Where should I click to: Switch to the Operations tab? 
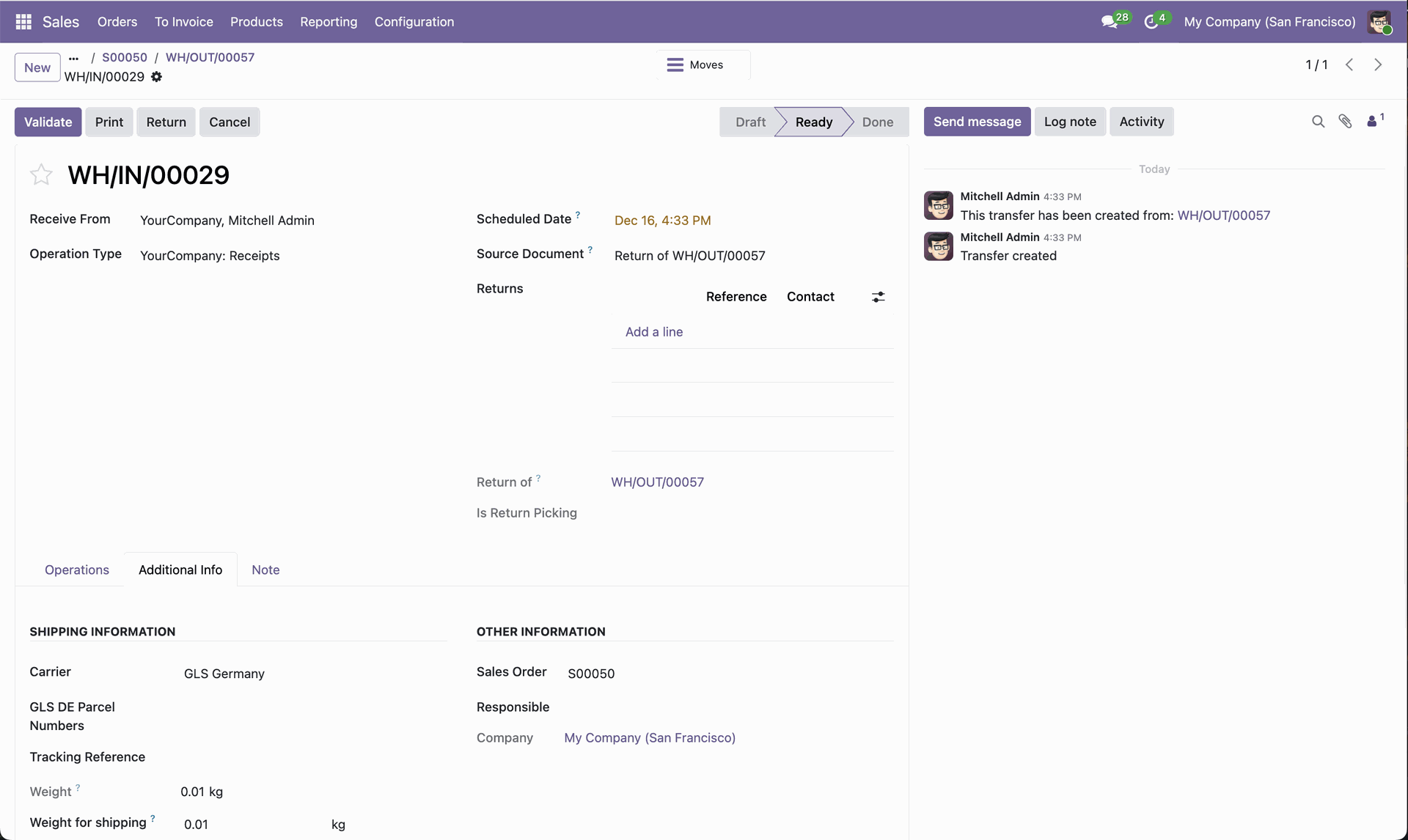pos(77,570)
